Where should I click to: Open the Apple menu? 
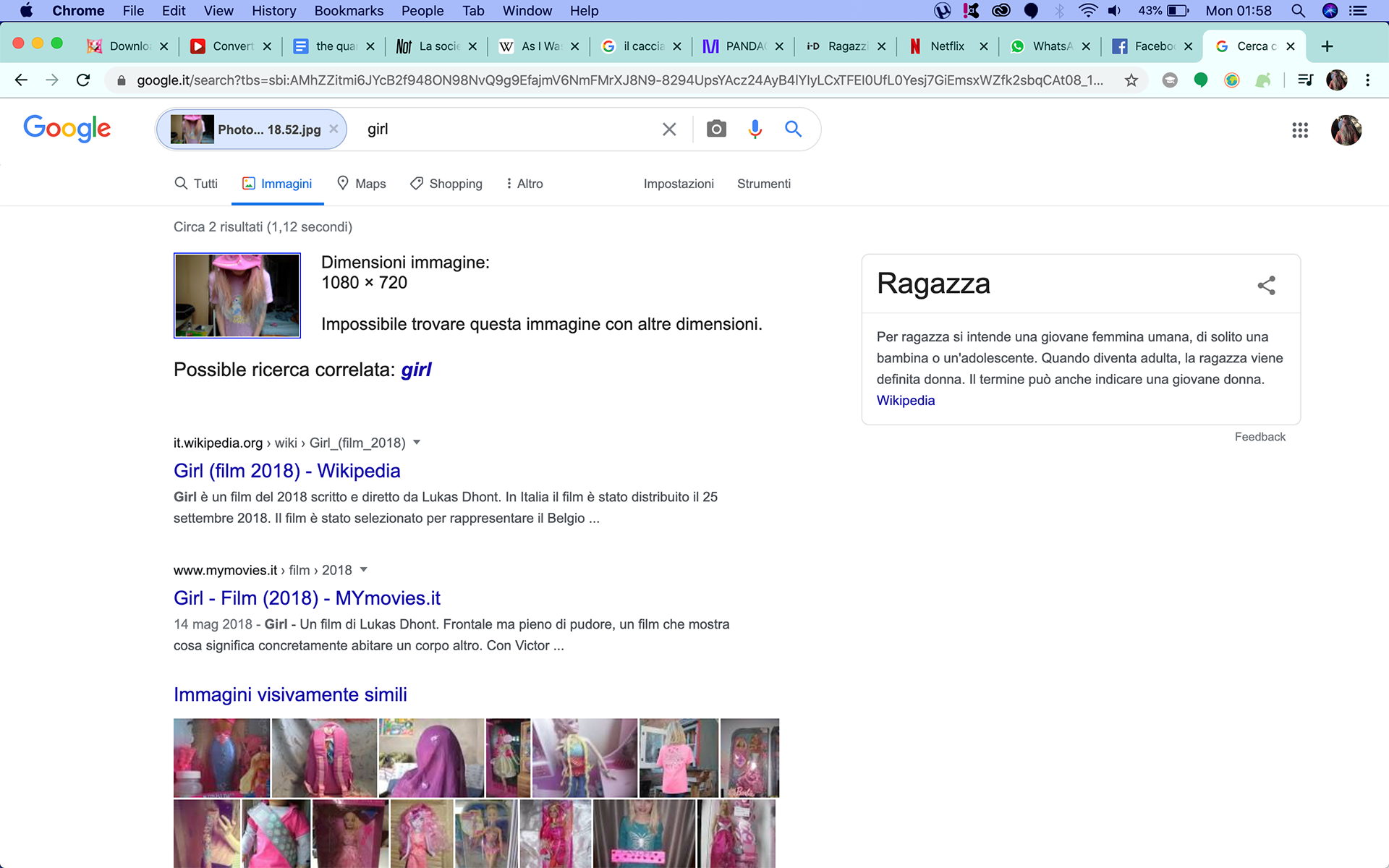[x=26, y=11]
